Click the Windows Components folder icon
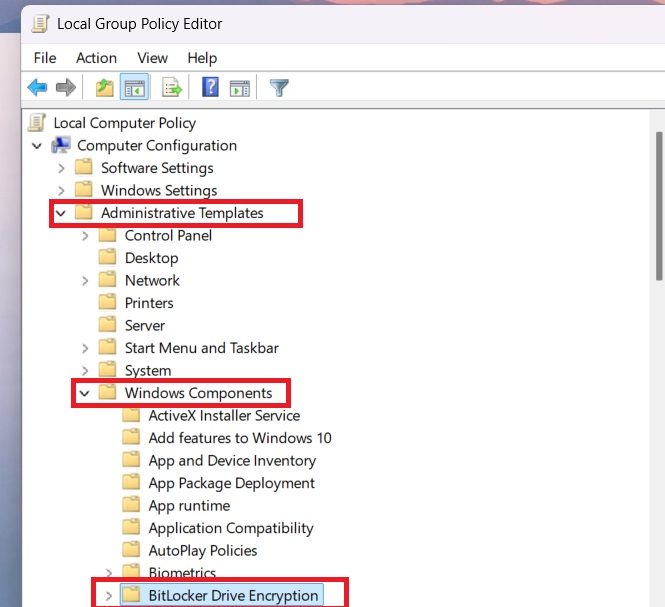665x607 pixels. pos(107,392)
